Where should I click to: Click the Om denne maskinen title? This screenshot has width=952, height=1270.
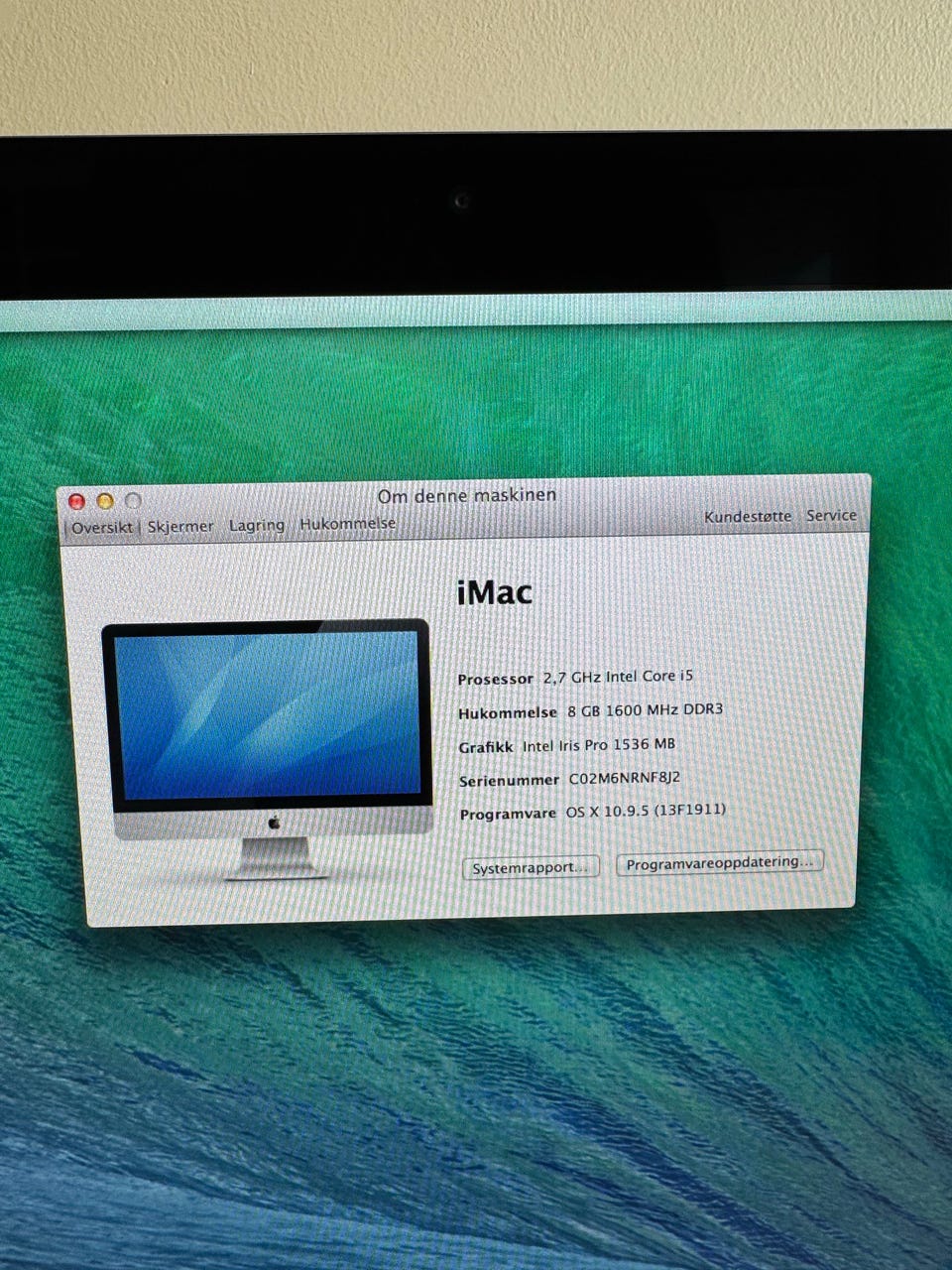point(467,495)
